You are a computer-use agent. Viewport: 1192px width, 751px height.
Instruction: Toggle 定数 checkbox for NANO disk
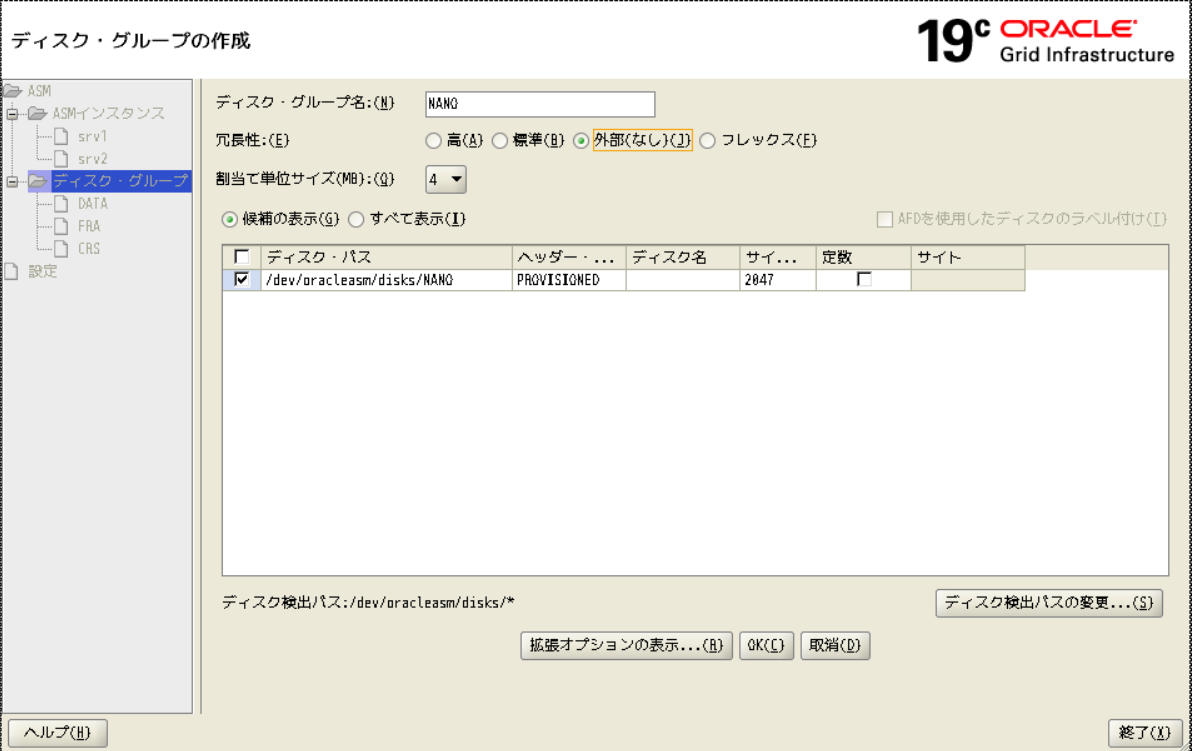pos(864,280)
